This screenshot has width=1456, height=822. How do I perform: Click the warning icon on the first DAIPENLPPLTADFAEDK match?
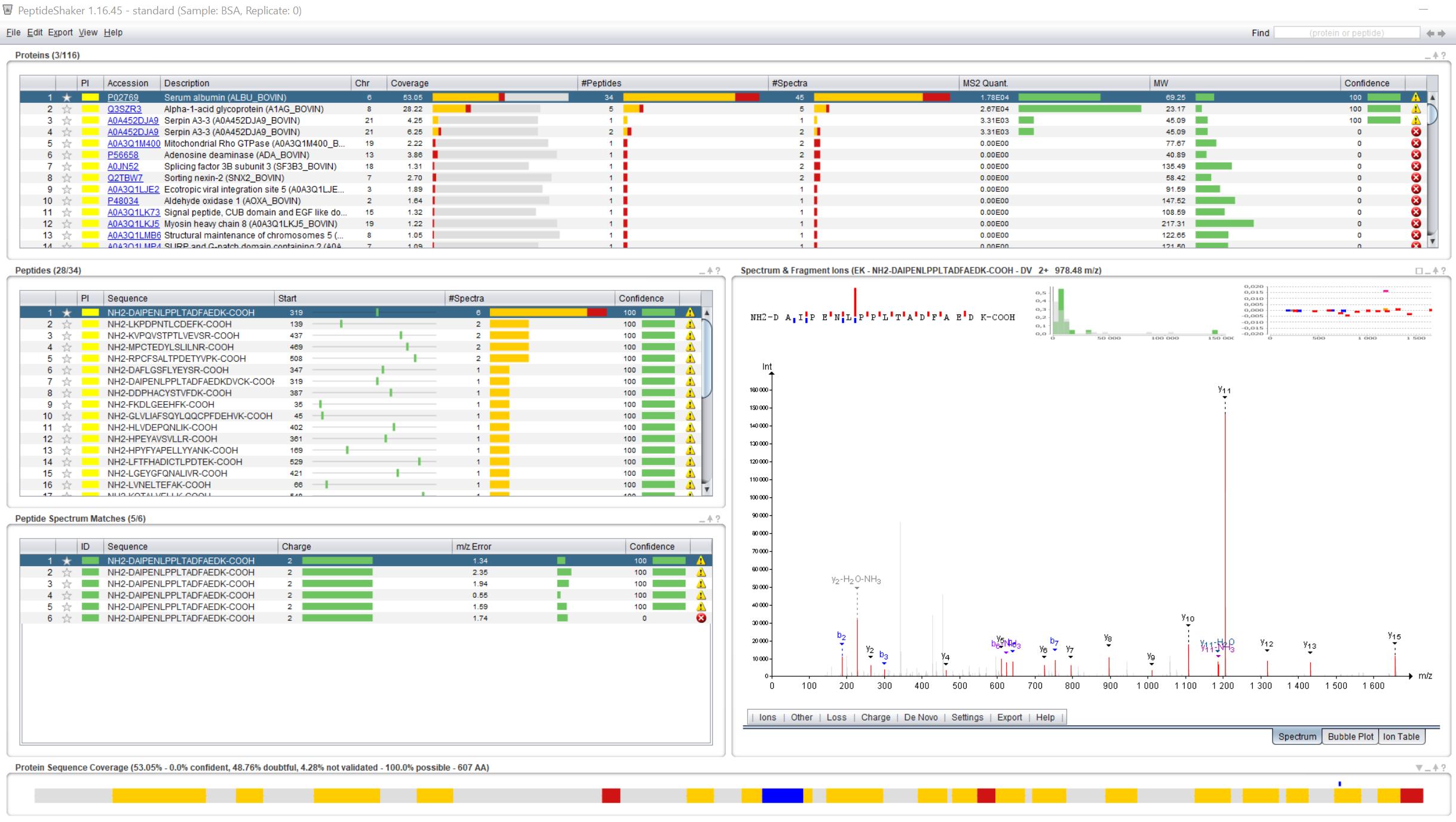tap(700, 561)
